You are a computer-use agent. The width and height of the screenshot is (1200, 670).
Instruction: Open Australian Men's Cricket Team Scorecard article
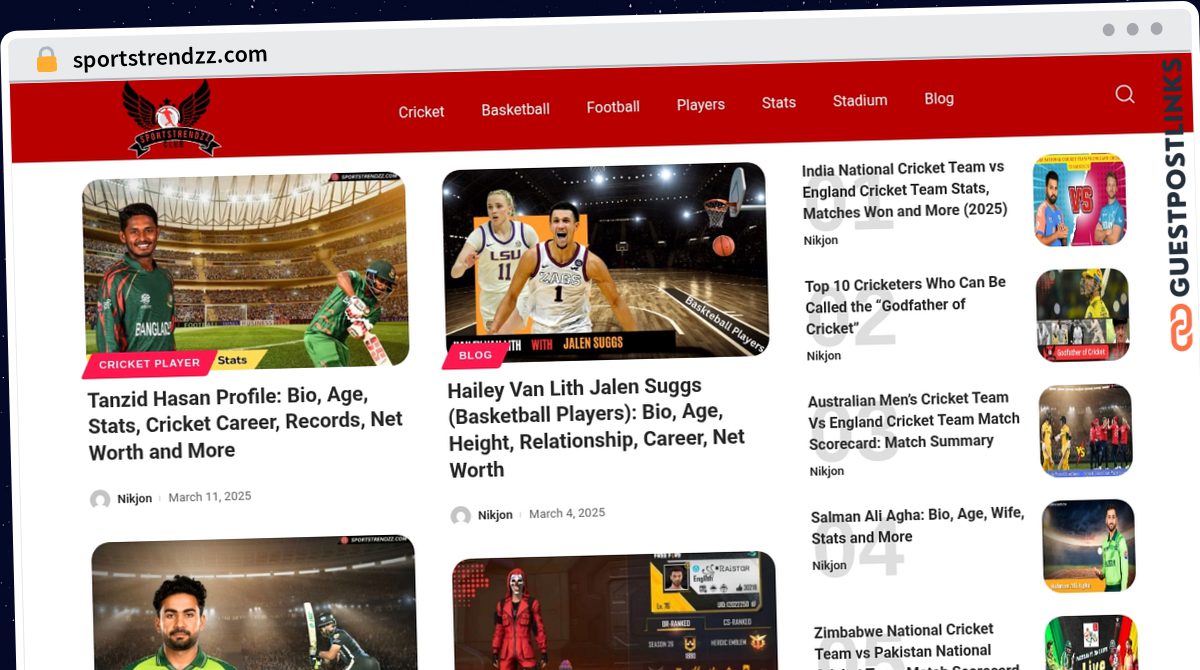pos(914,419)
